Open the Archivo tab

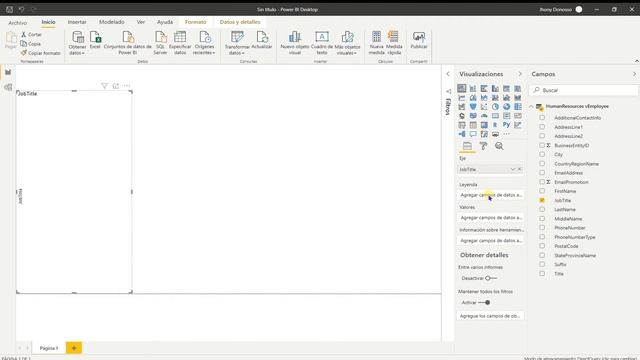click(x=18, y=23)
